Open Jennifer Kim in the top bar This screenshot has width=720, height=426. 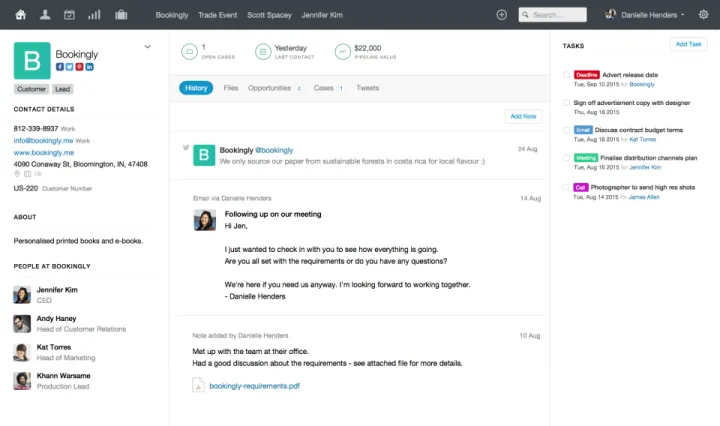click(322, 15)
